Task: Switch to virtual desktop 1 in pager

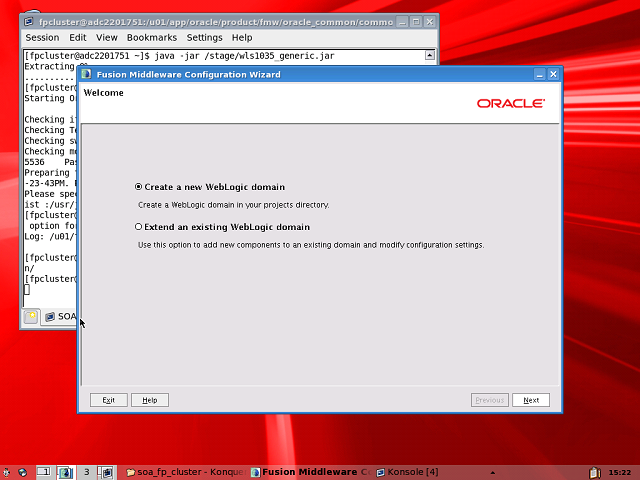Action: (x=44, y=472)
